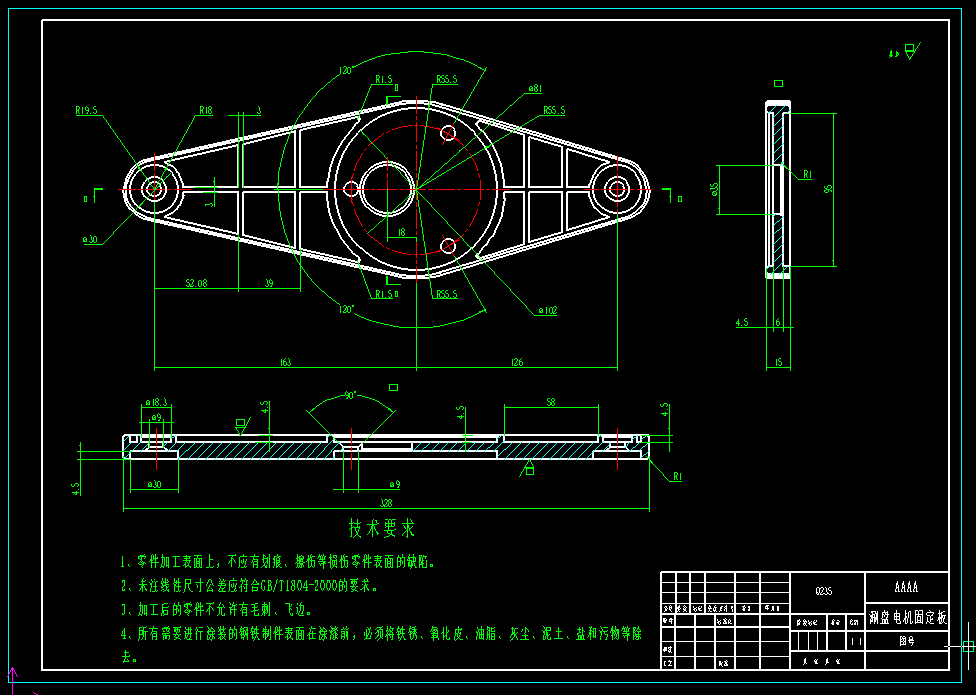Pick the "ø18.3" counterbore dimension text
The width and height of the screenshot is (976, 695).
pyautogui.click(x=156, y=403)
